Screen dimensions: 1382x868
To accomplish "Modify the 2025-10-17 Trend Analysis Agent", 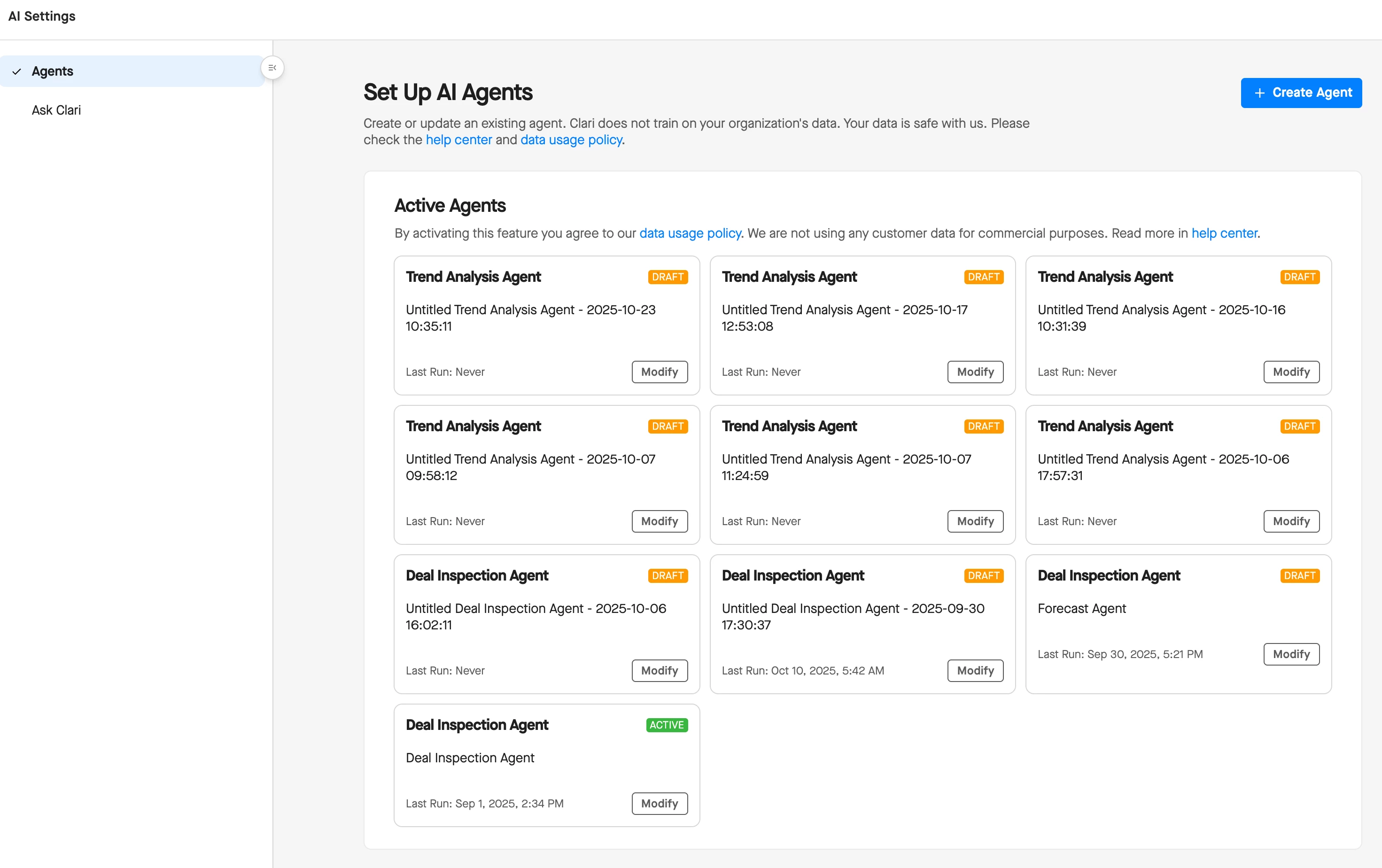I will pos(975,372).
